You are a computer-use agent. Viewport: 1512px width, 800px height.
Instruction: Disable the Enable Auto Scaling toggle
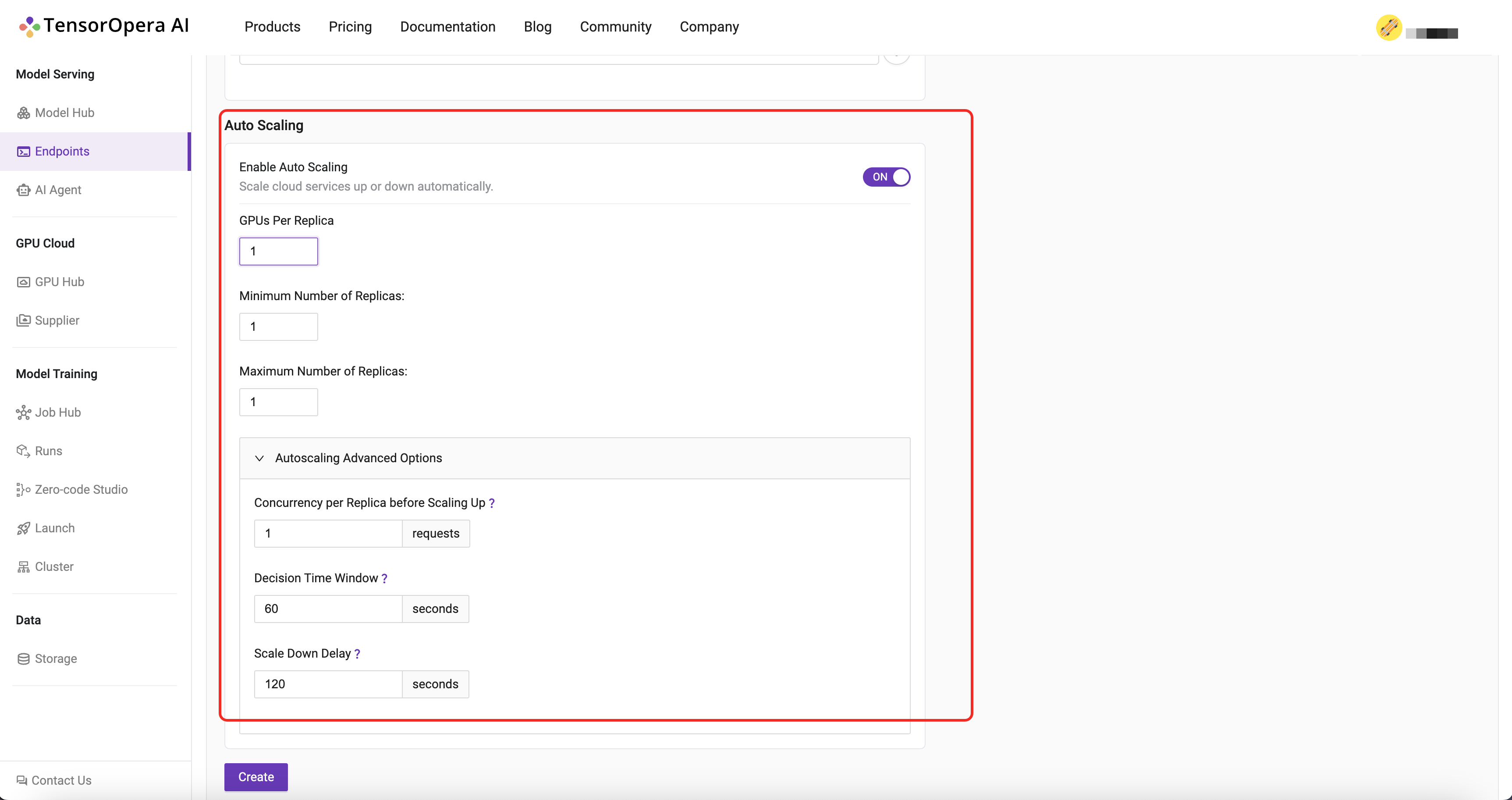tap(886, 177)
